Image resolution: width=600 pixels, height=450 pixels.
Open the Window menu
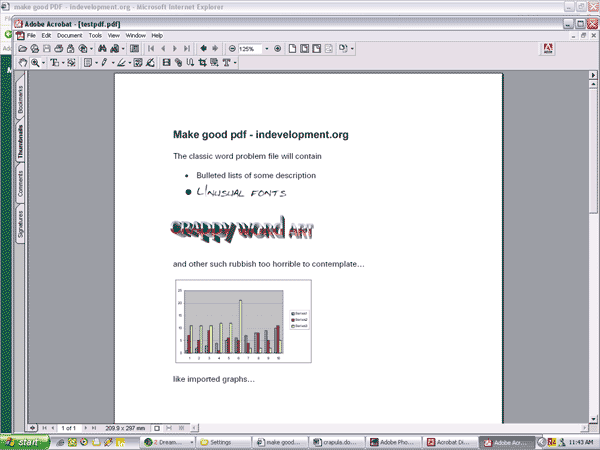coord(135,36)
